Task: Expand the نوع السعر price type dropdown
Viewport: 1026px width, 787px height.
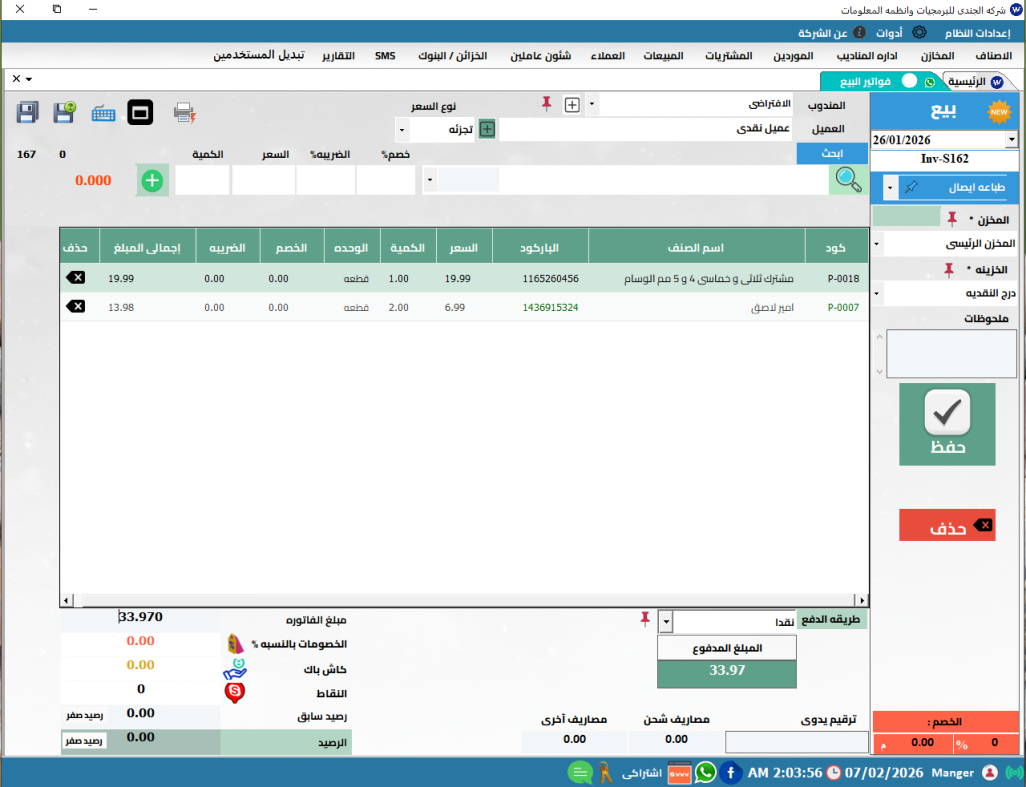Action: (x=401, y=129)
